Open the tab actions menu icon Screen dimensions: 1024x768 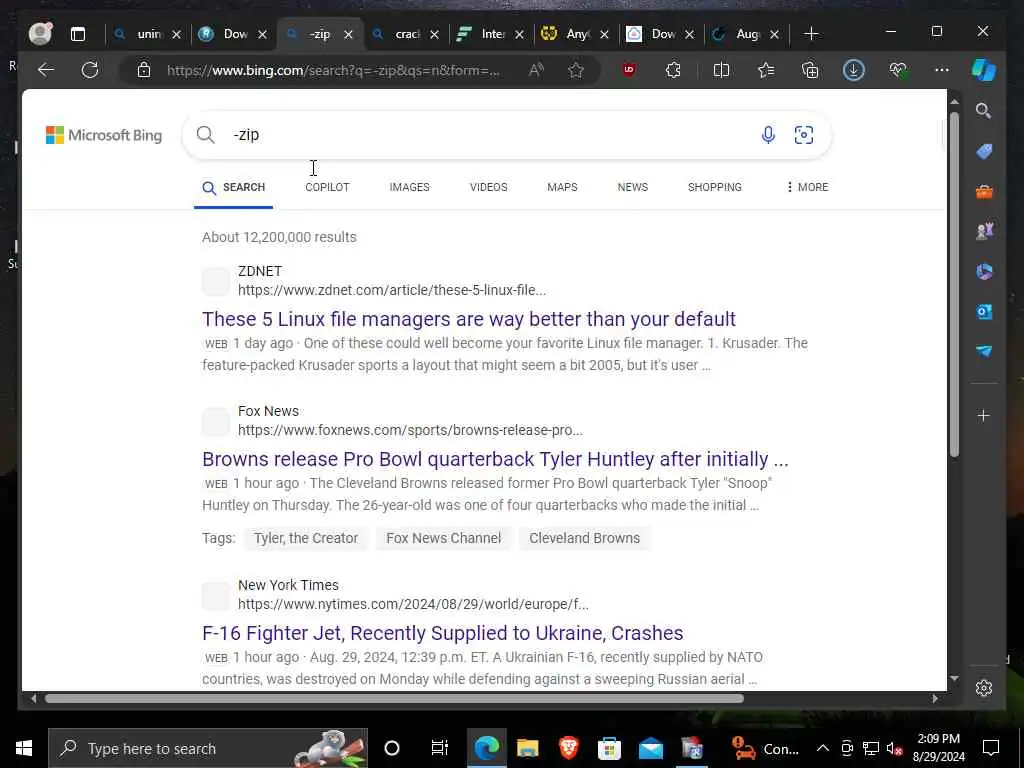(x=78, y=34)
